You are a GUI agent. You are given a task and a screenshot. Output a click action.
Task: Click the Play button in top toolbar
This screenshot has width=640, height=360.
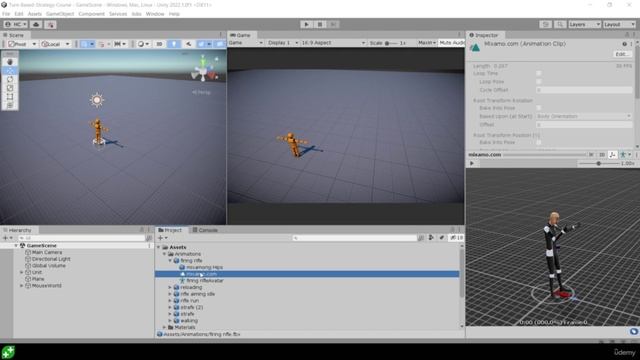306,24
